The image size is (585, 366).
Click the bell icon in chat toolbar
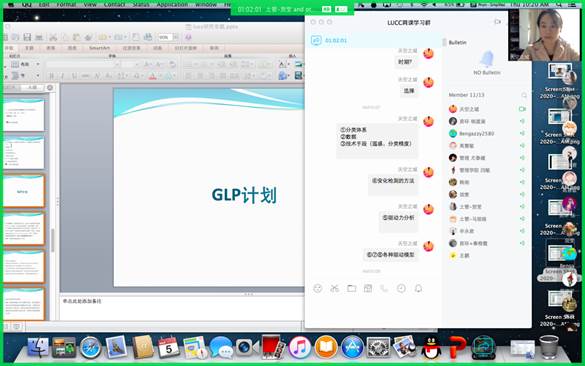(418, 288)
